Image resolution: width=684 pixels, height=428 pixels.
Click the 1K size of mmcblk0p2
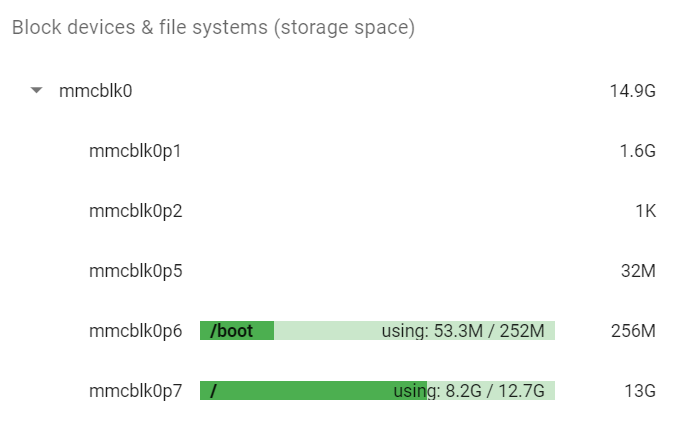[x=646, y=211]
